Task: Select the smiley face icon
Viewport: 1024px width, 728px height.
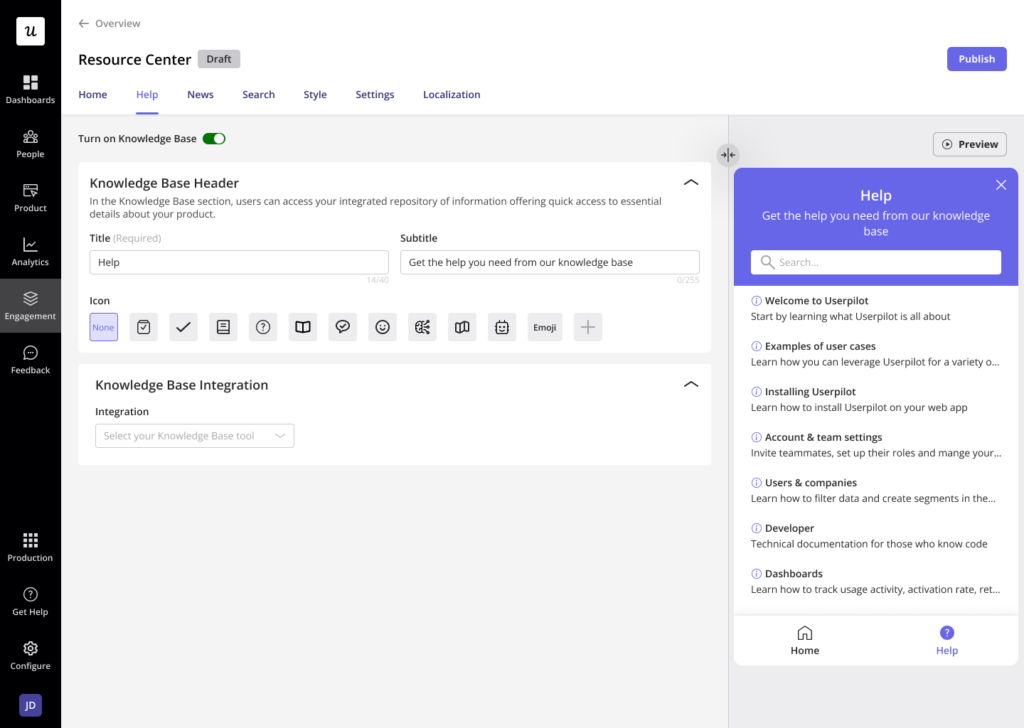Action: (382, 327)
